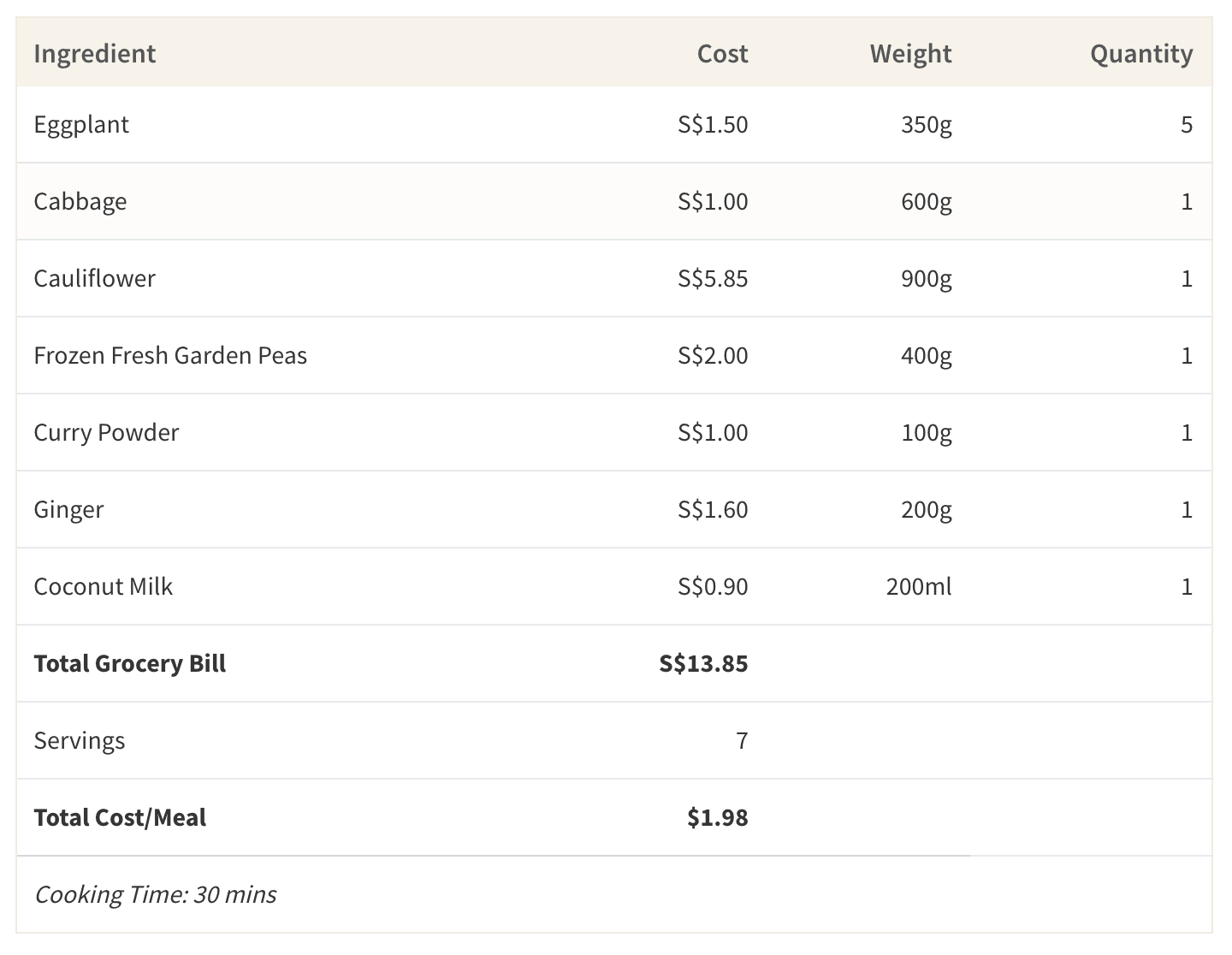Click the S$13.85 total amount

pos(703,664)
